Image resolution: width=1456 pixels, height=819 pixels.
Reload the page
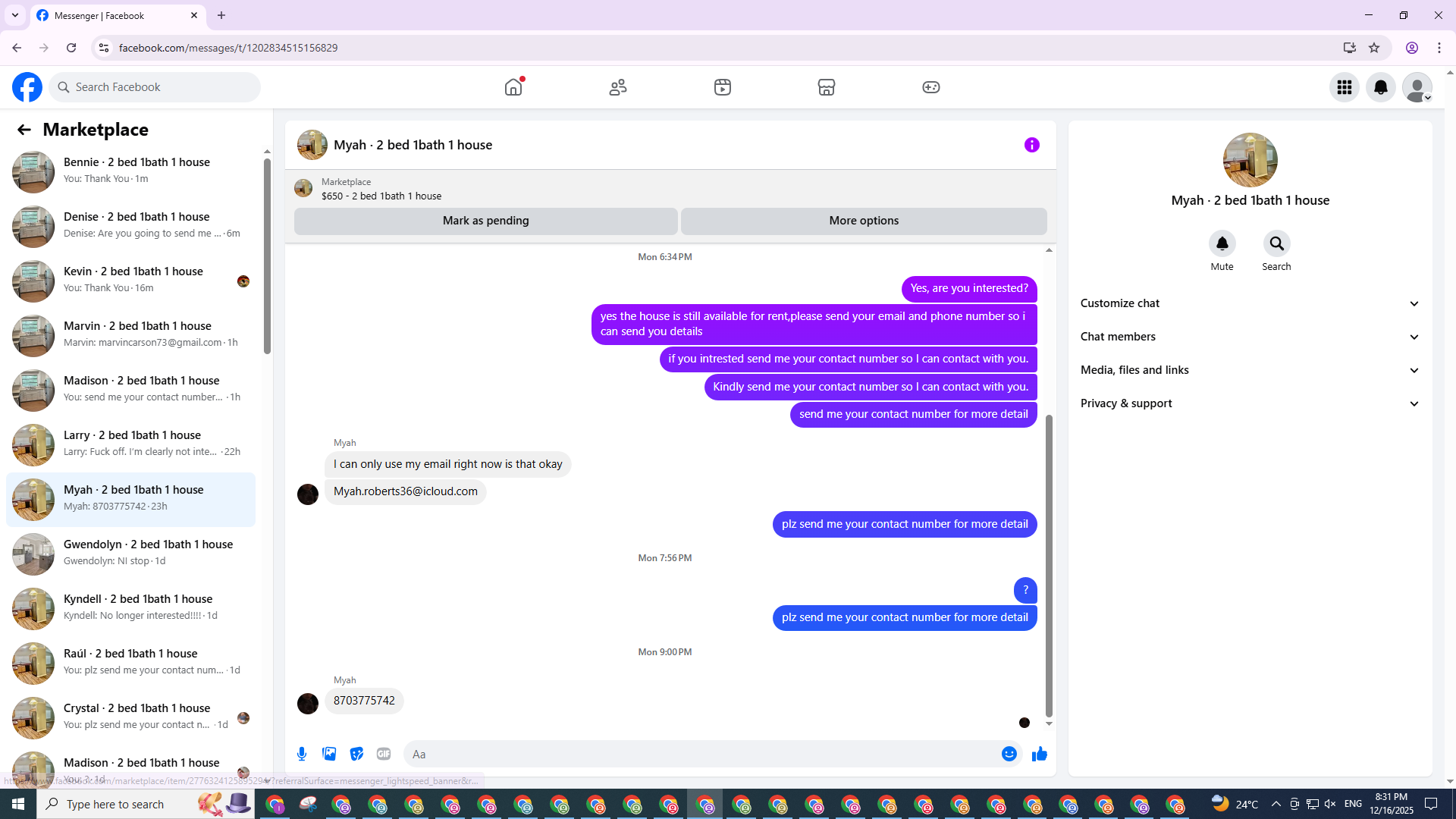(71, 48)
